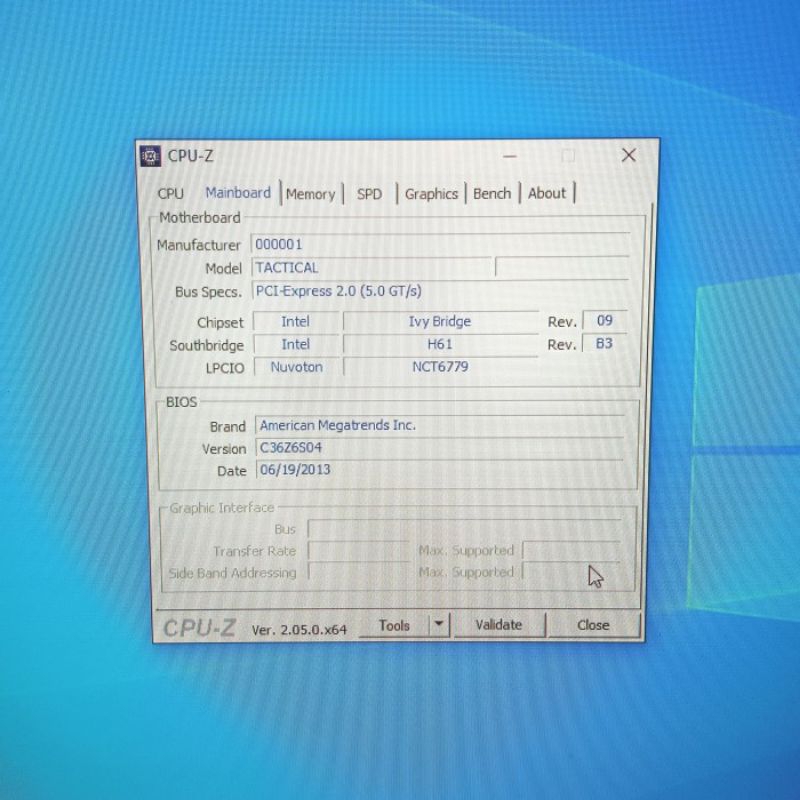Viewport: 800px width, 800px height.
Task: Select the Mainboard tab
Action: pos(238,193)
